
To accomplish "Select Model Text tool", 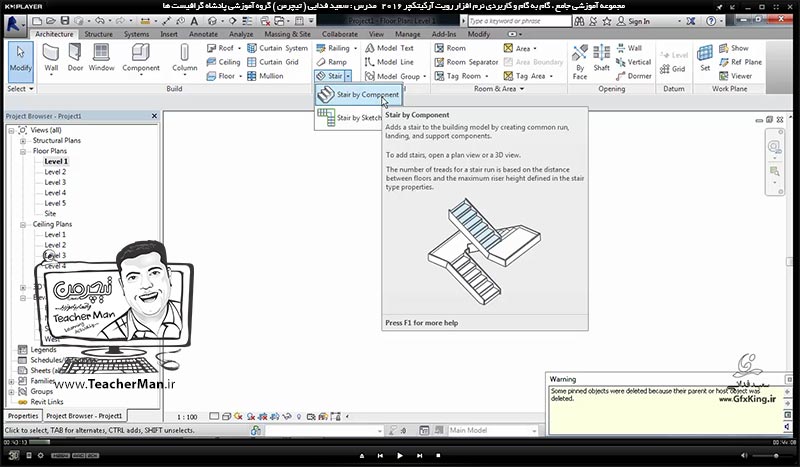I will (x=389, y=48).
